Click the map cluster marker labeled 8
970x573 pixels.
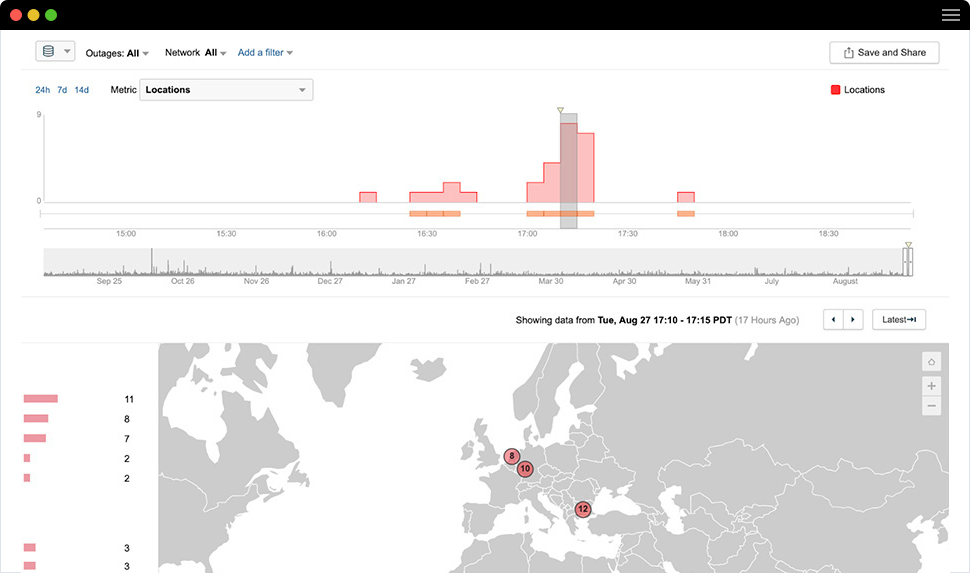click(512, 457)
